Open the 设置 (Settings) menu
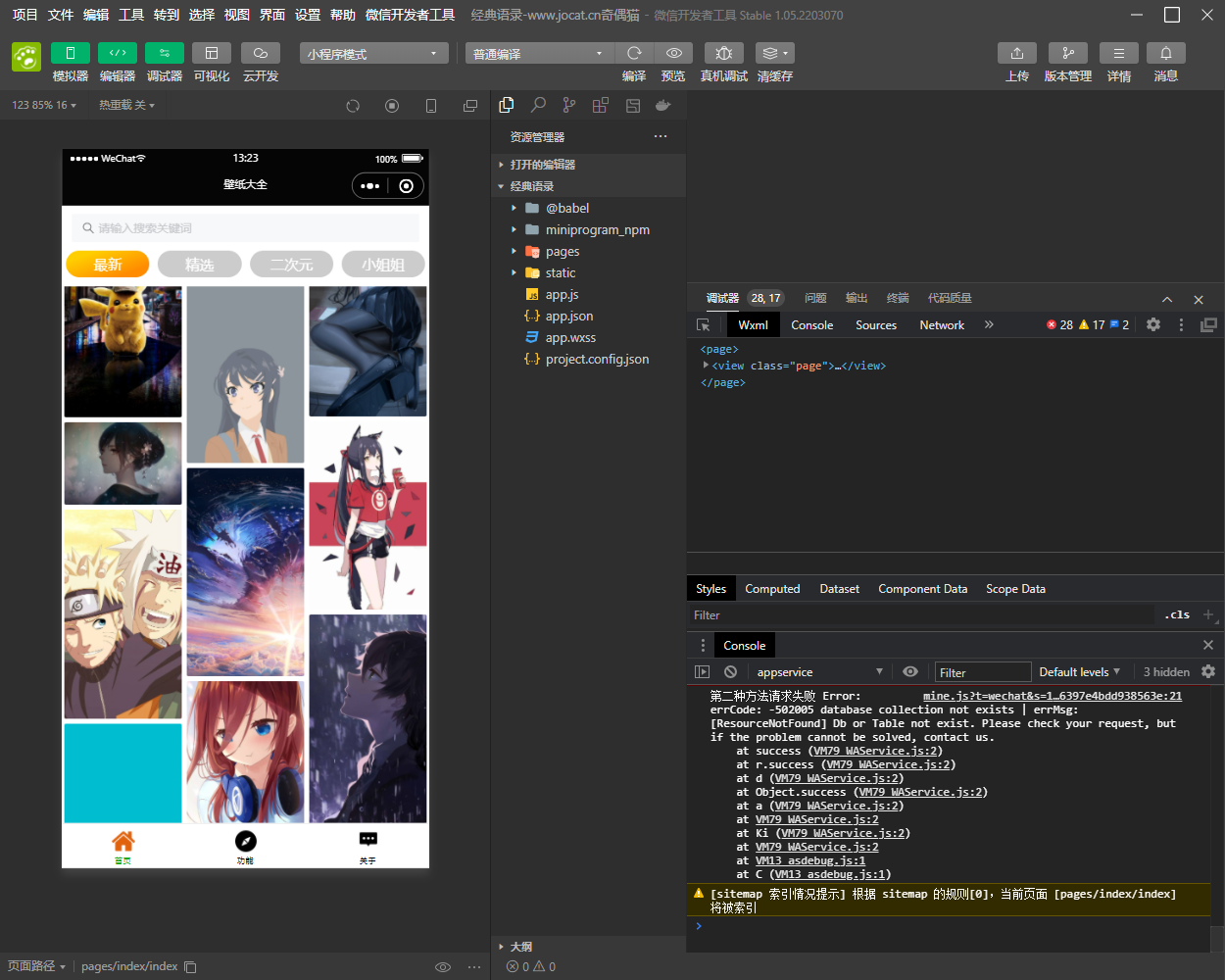1225x980 pixels. point(308,15)
